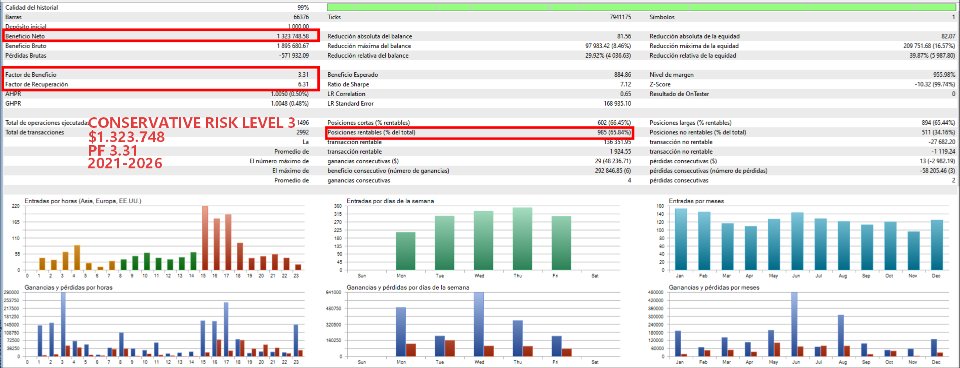This screenshot has width=960, height=368.
Task: Select 'Reducción relativa de la equidad' label
Action: (692, 55)
